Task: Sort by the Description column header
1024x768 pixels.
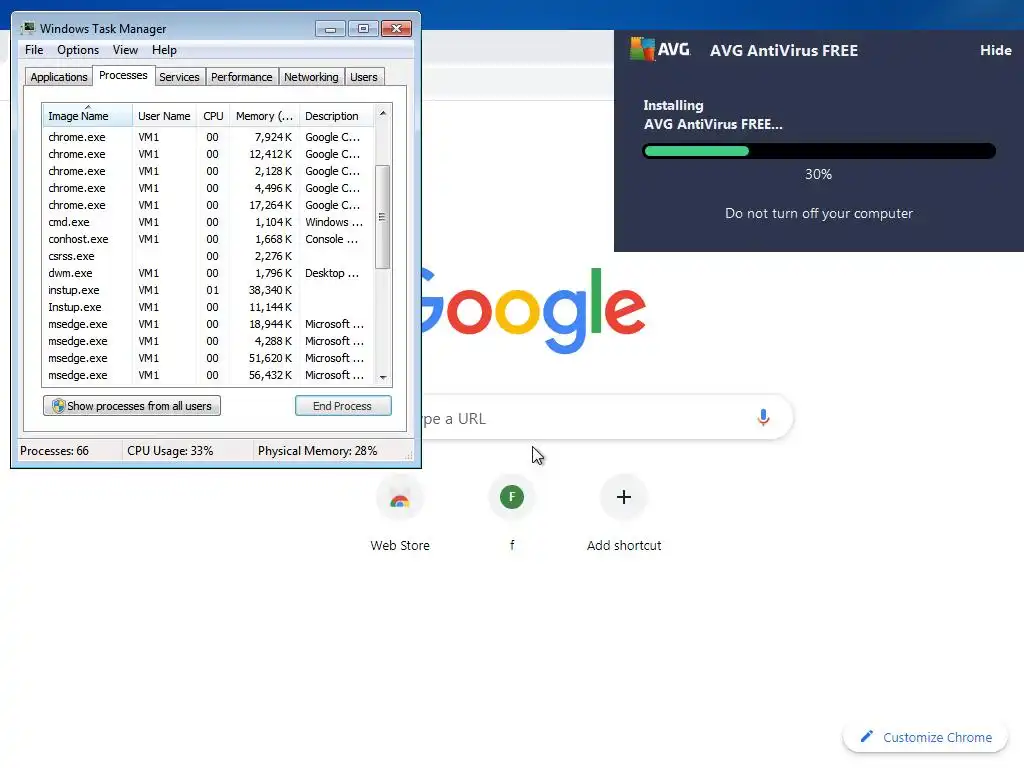Action: pos(336,116)
